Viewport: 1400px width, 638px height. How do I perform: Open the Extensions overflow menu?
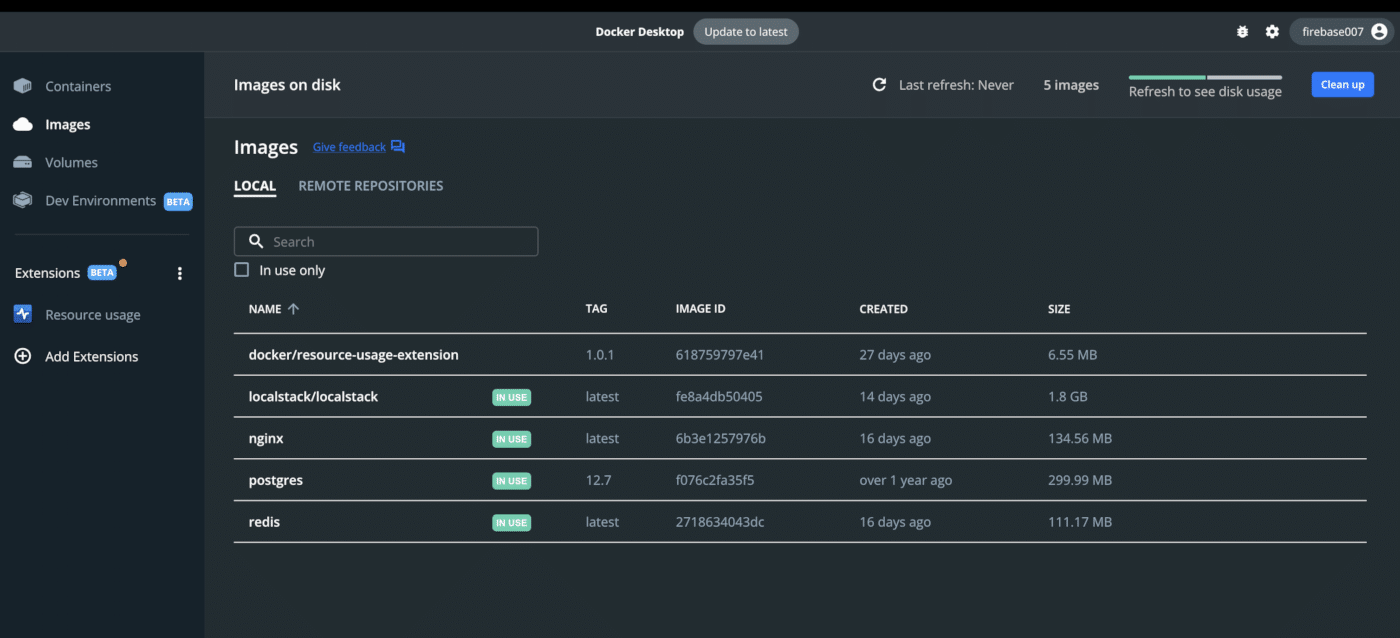[x=179, y=272]
